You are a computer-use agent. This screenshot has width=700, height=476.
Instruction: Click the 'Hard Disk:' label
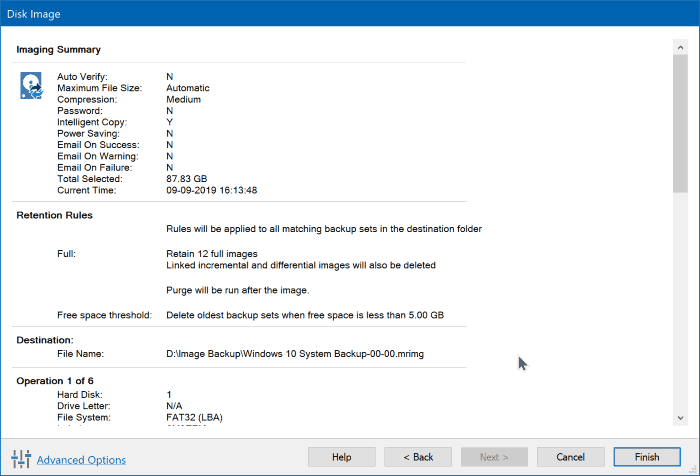80,395
